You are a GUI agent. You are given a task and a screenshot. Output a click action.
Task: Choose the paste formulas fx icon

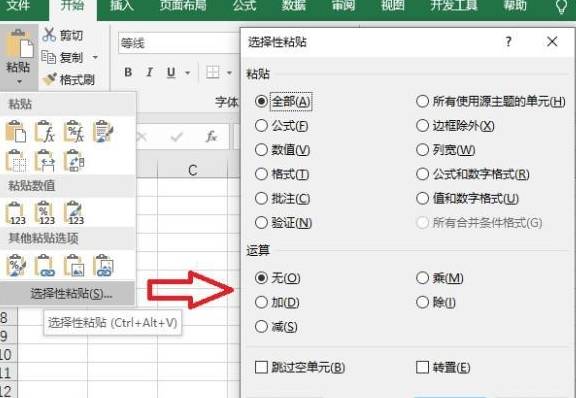click(44, 131)
